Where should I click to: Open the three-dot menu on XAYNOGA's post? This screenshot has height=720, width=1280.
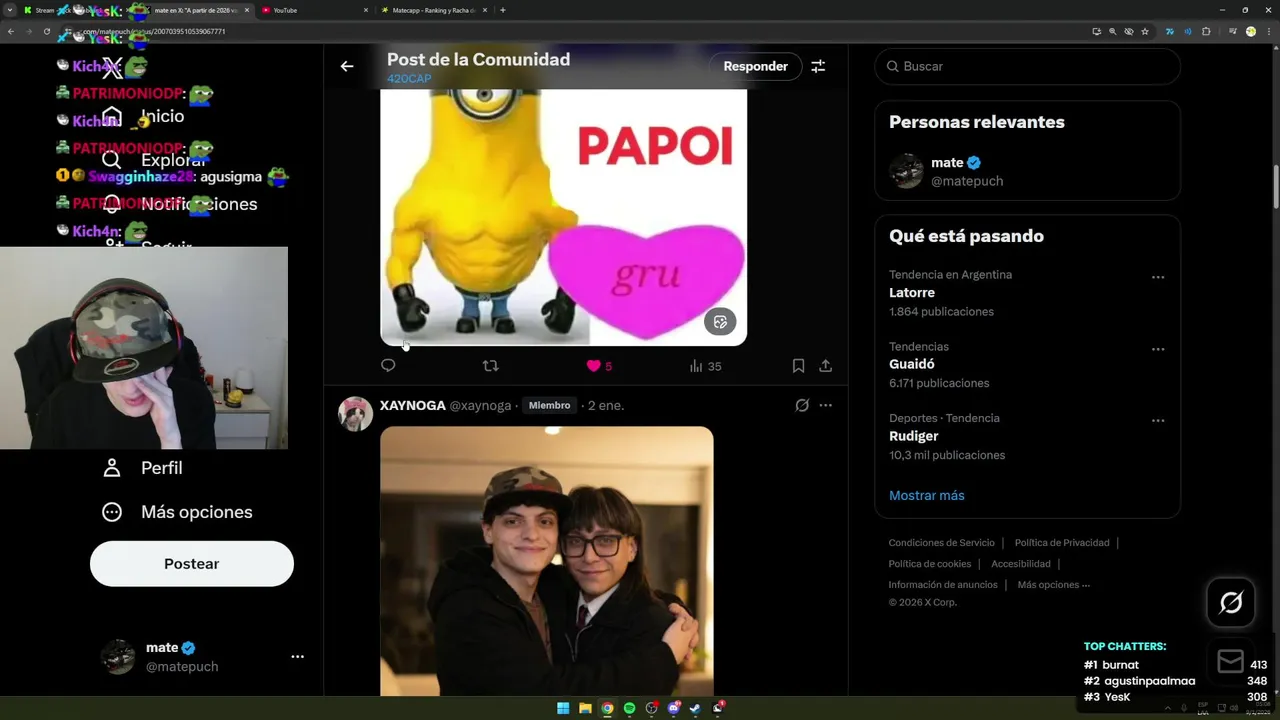coord(826,405)
